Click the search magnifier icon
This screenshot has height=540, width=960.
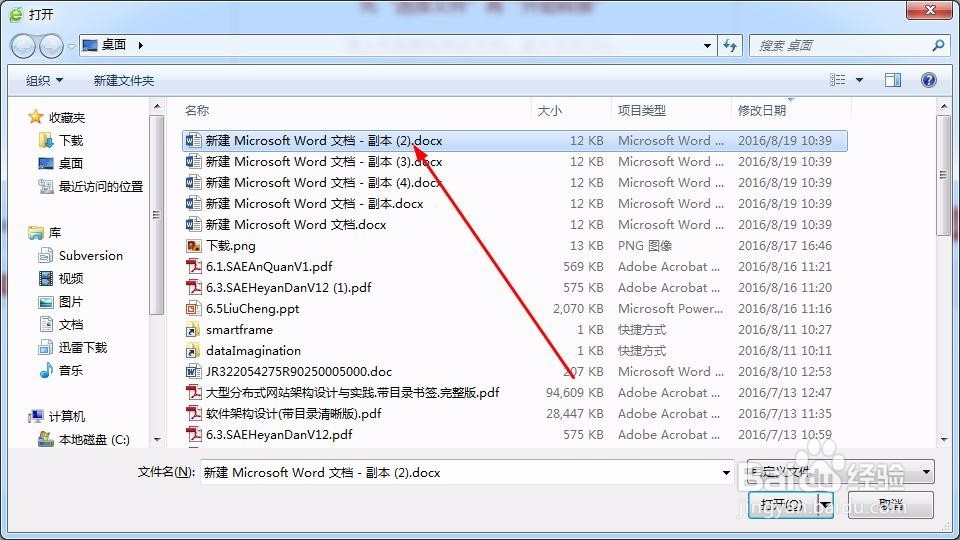click(937, 45)
